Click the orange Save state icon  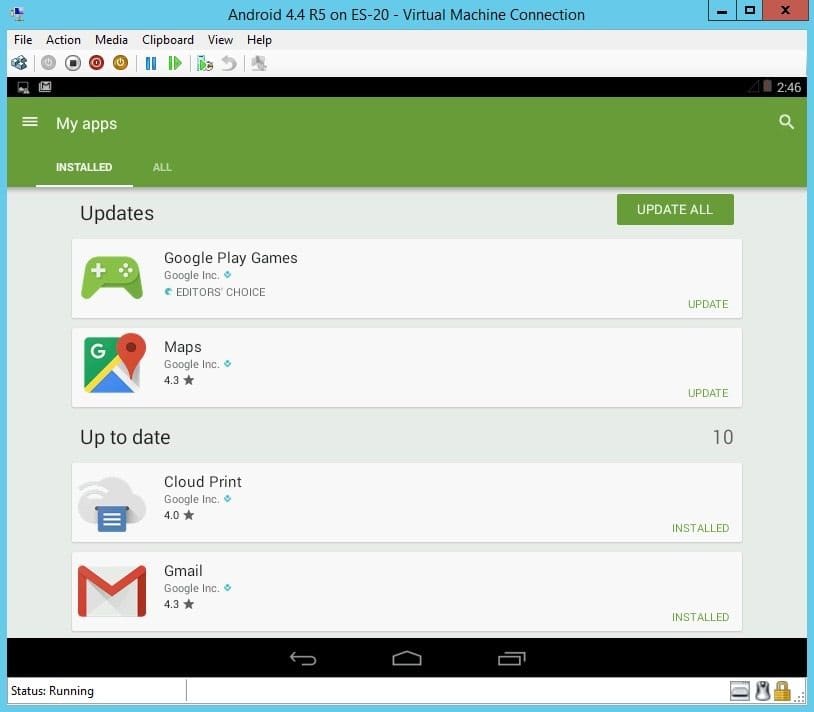tap(120, 63)
